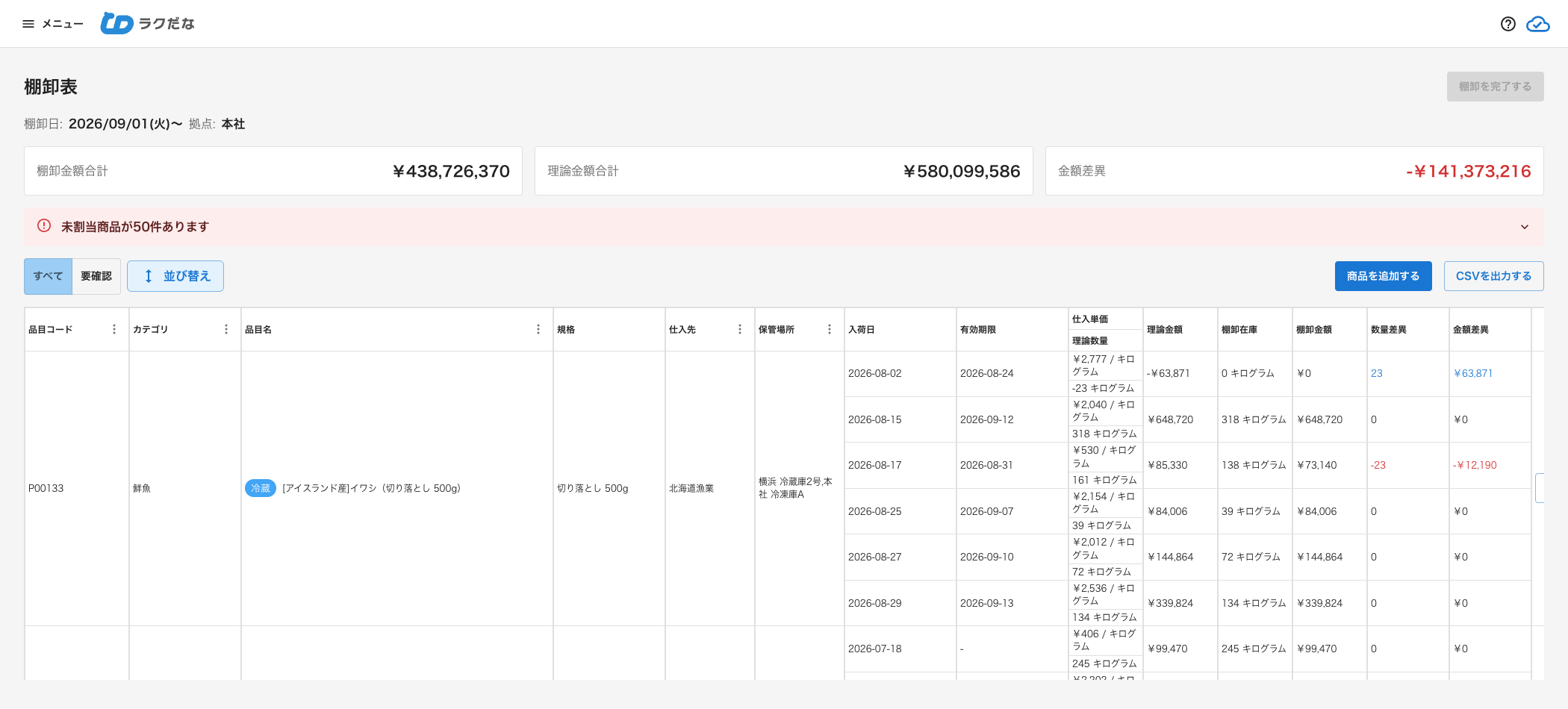
Task: Open the 仕入先 column options menu
Action: [x=740, y=329]
